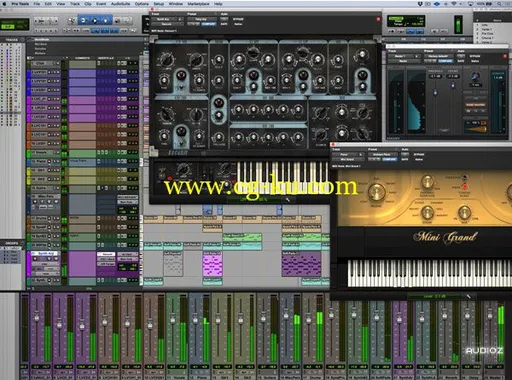Open the Window menu
This screenshot has height=380, width=512.
176,4
